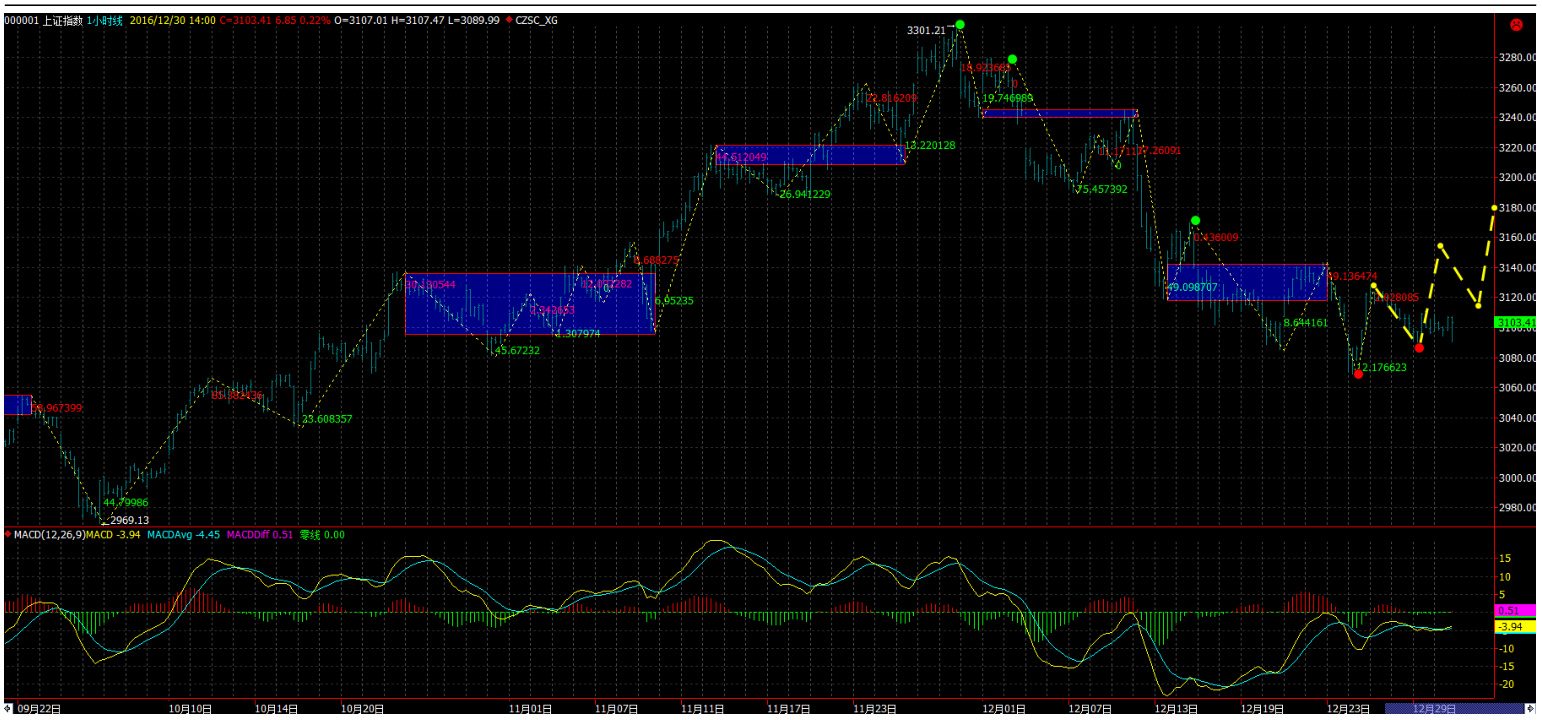Click the MACD(12,26,9) indicator label
This screenshot has width=1542, height=720.
click(47, 535)
